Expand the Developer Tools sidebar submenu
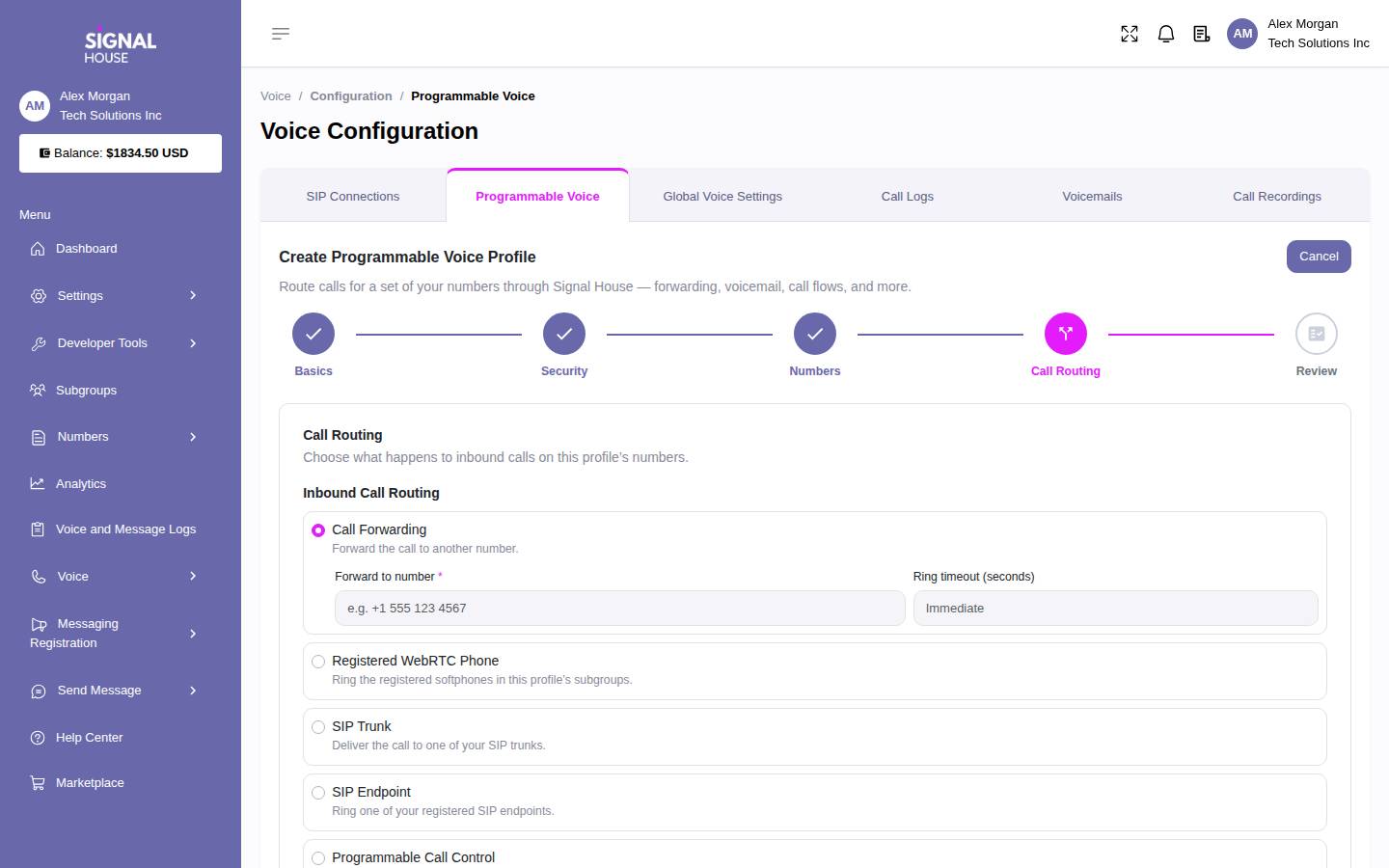This screenshot has width=1389, height=868. tap(193, 343)
